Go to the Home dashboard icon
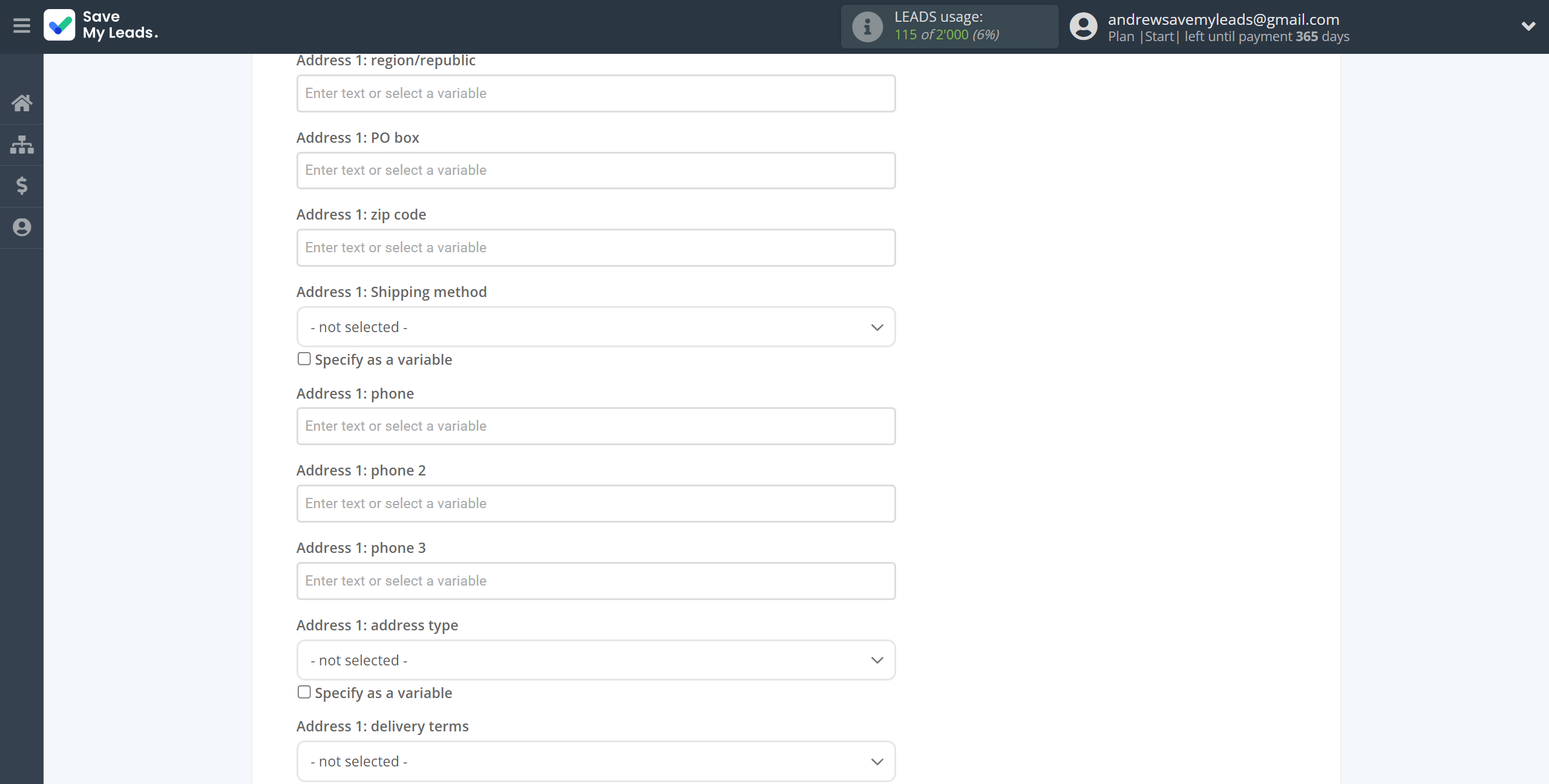 (22, 103)
